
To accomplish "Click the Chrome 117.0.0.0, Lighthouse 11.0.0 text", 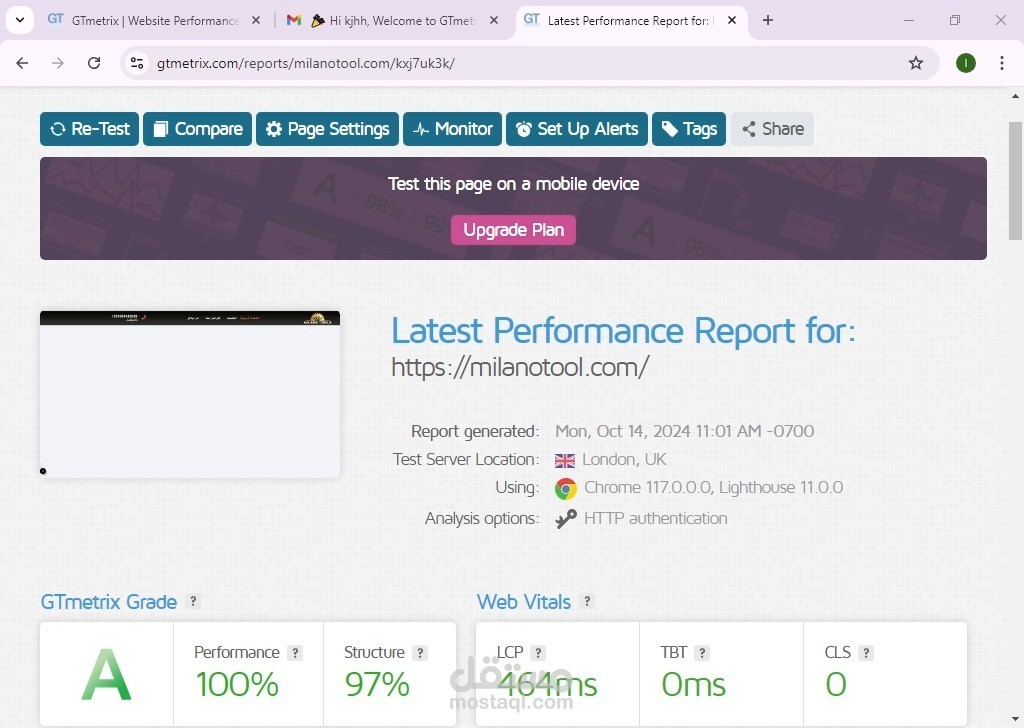I will coord(713,487).
